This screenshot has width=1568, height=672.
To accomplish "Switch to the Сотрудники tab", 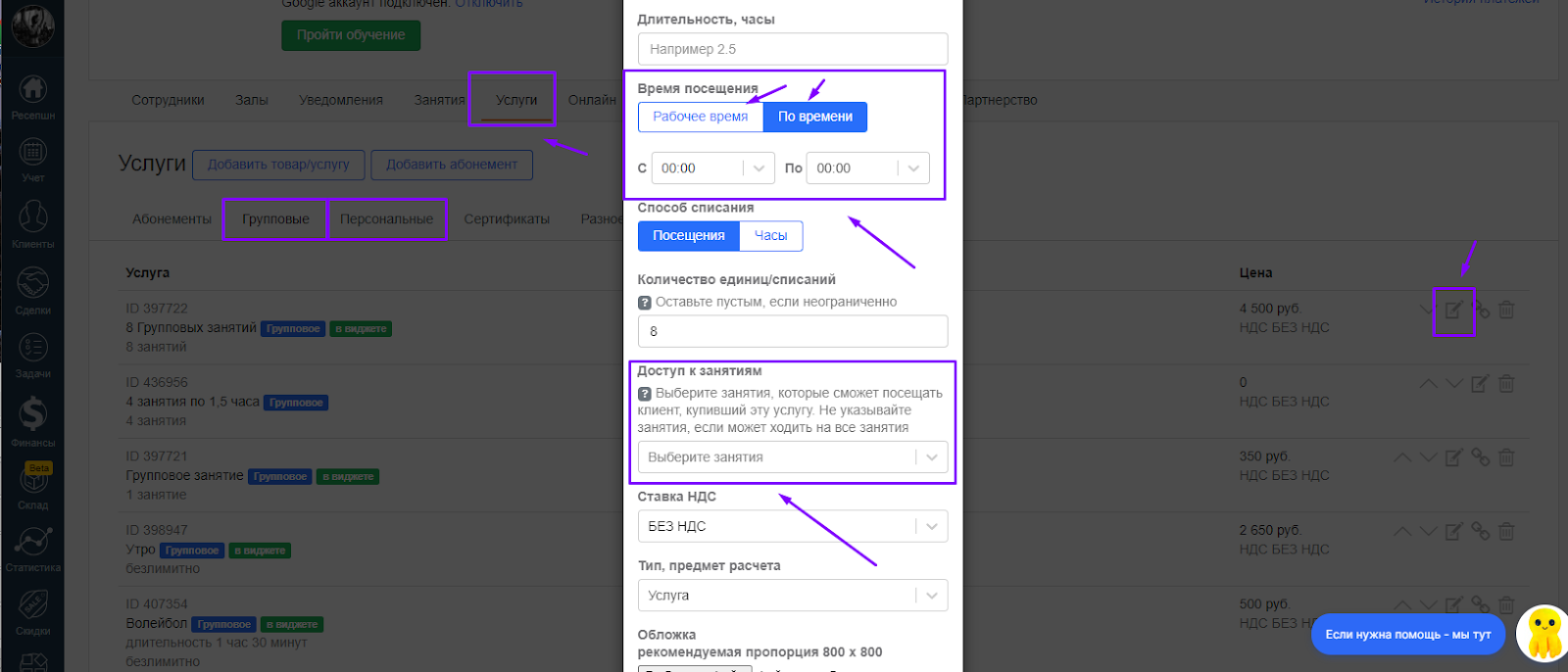I will pyautogui.click(x=168, y=100).
